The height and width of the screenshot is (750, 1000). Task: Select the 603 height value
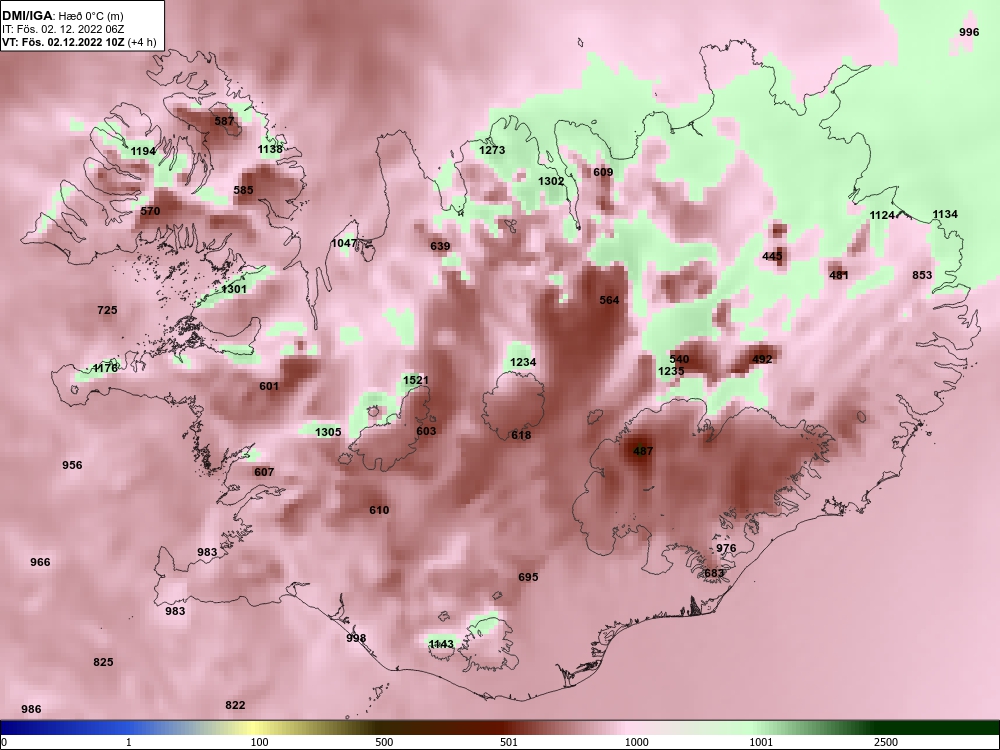click(x=426, y=430)
